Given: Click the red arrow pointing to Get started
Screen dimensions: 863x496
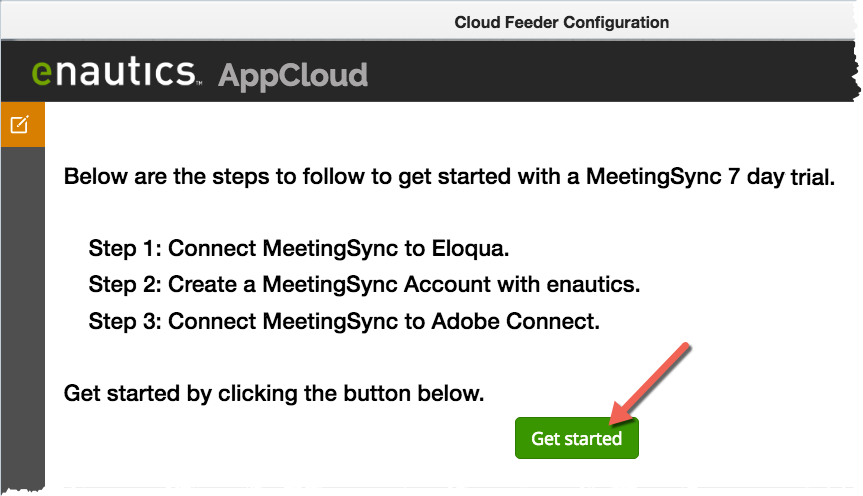Looking at the screenshot, I should click(x=649, y=384).
